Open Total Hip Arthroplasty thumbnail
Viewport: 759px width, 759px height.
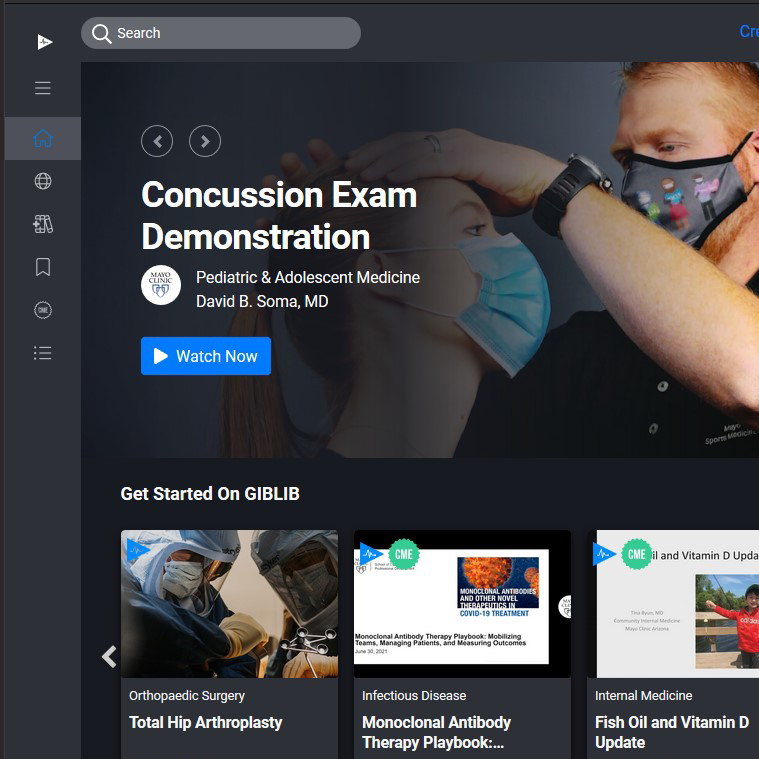coord(229,604)
